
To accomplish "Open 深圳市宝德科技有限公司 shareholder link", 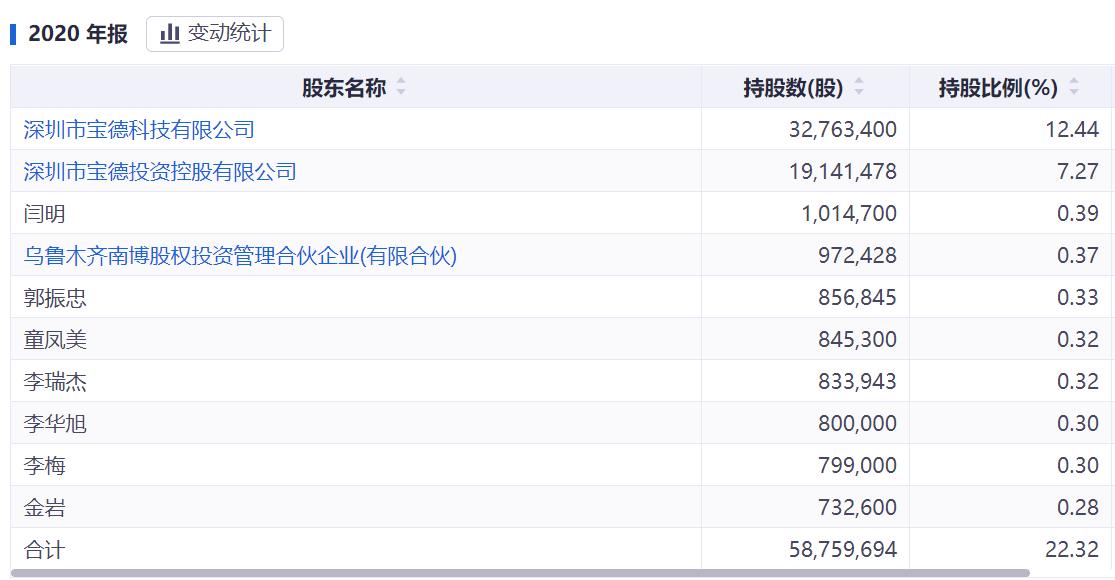I will pos(138,129).
